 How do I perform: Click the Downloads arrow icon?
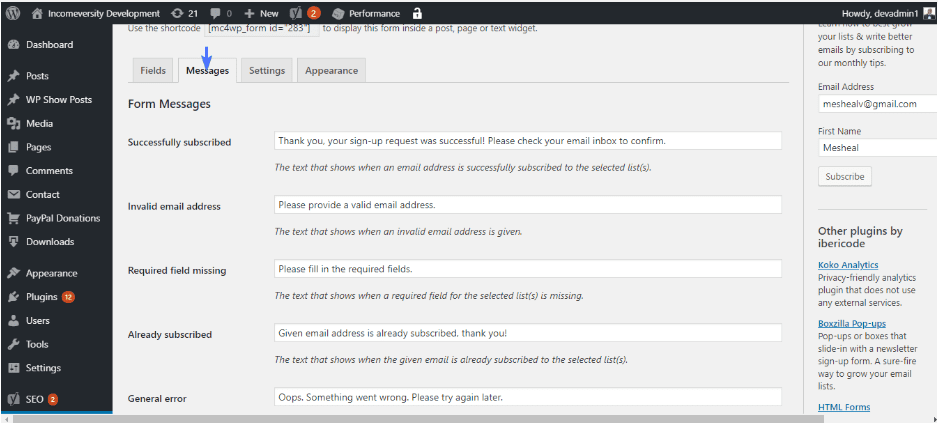tap(14, 242)
